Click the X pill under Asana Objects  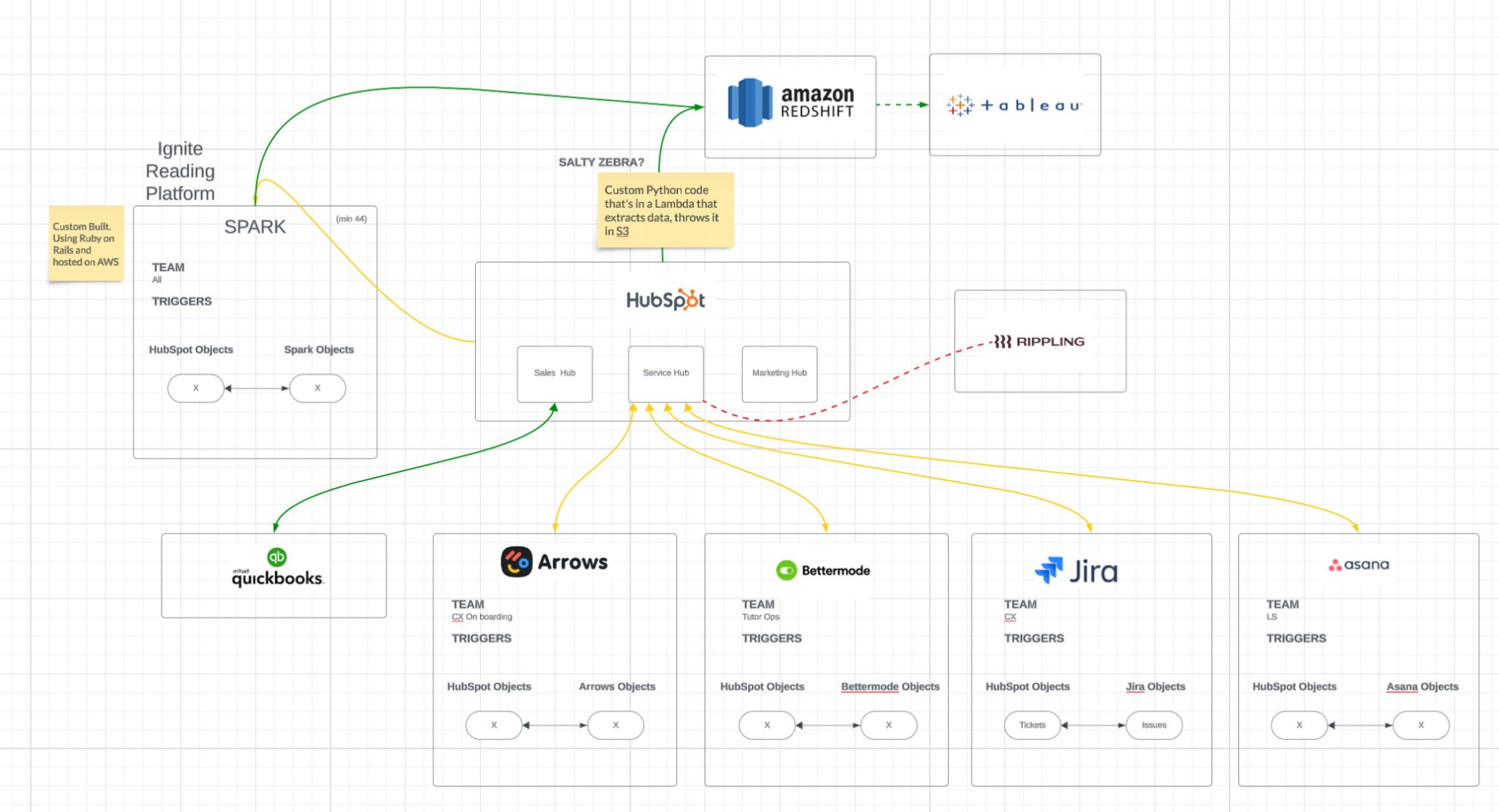(1421, 725)
